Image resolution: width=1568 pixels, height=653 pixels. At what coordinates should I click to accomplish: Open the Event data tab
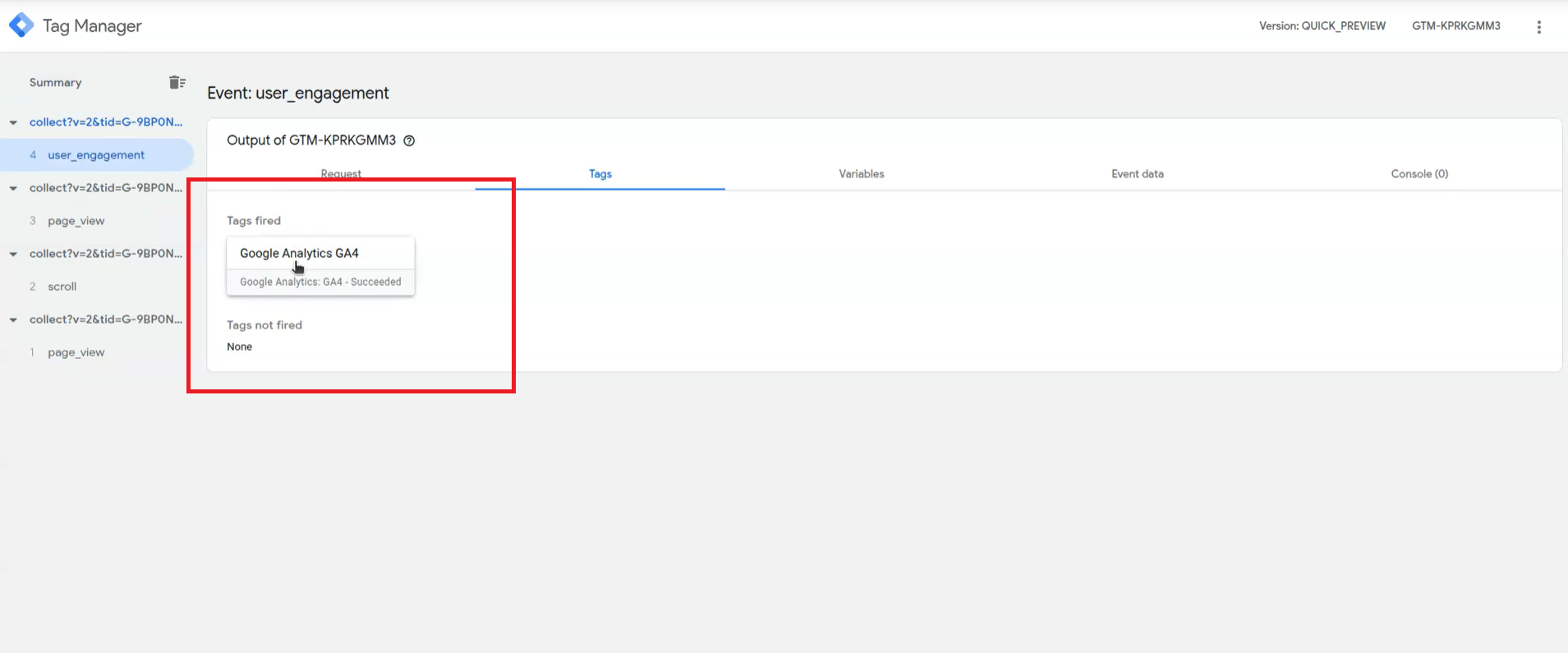pos(1138,173)
